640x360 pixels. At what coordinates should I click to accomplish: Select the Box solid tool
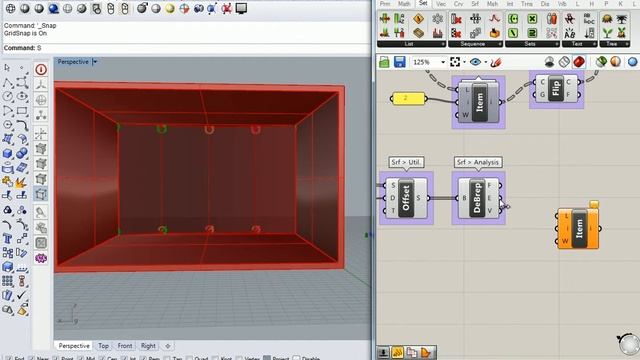tap(7, 153)
